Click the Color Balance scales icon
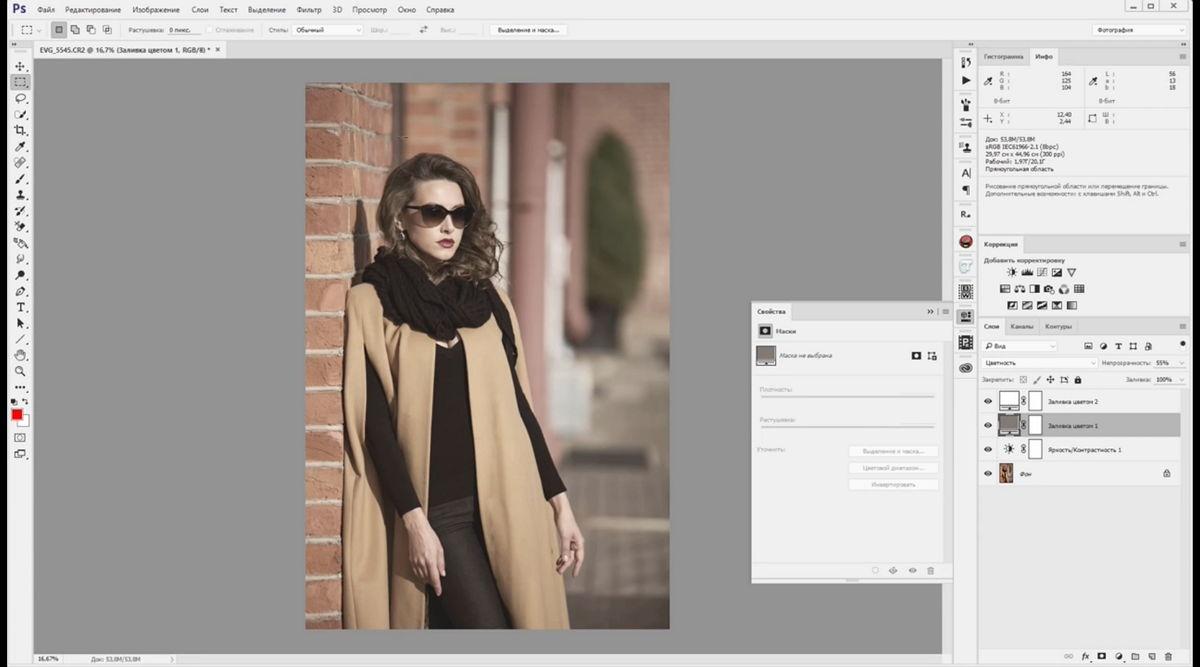1200x667 pixels. (1020, 289)
